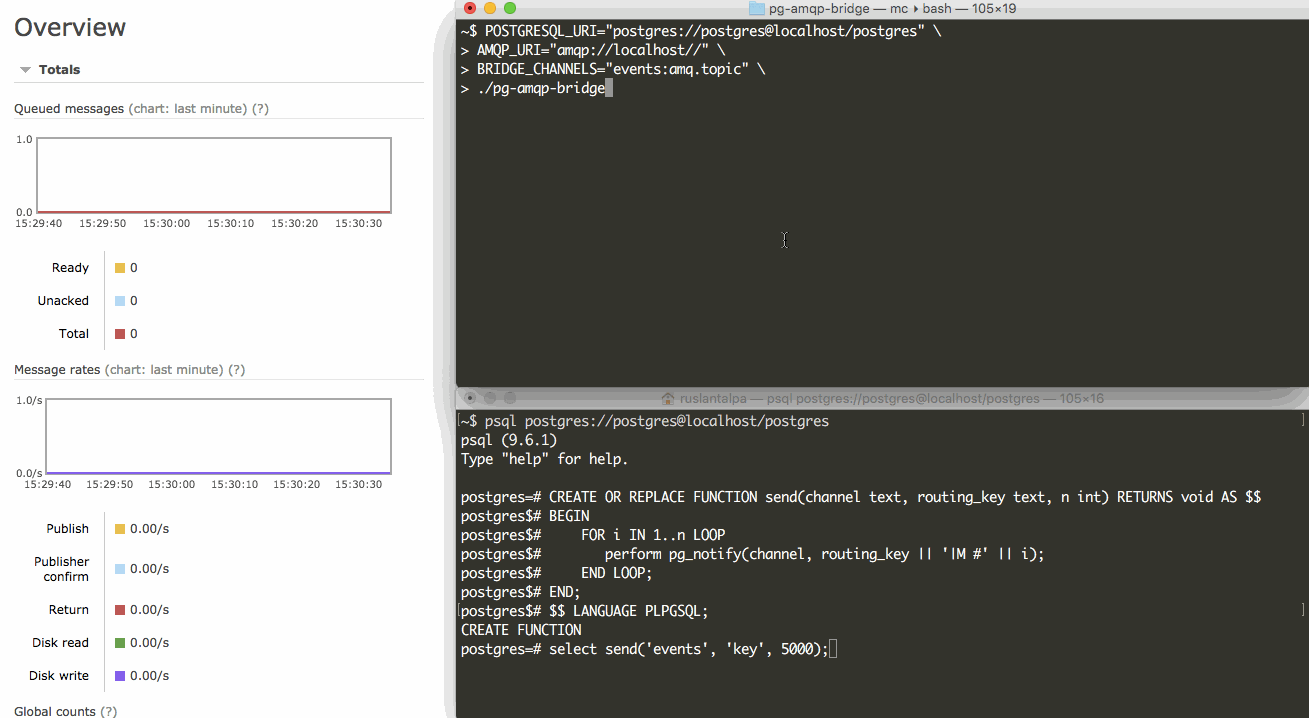1309x718 pixels.
Task: Open help (?) for Queued messages
Action: coord(260,108)
